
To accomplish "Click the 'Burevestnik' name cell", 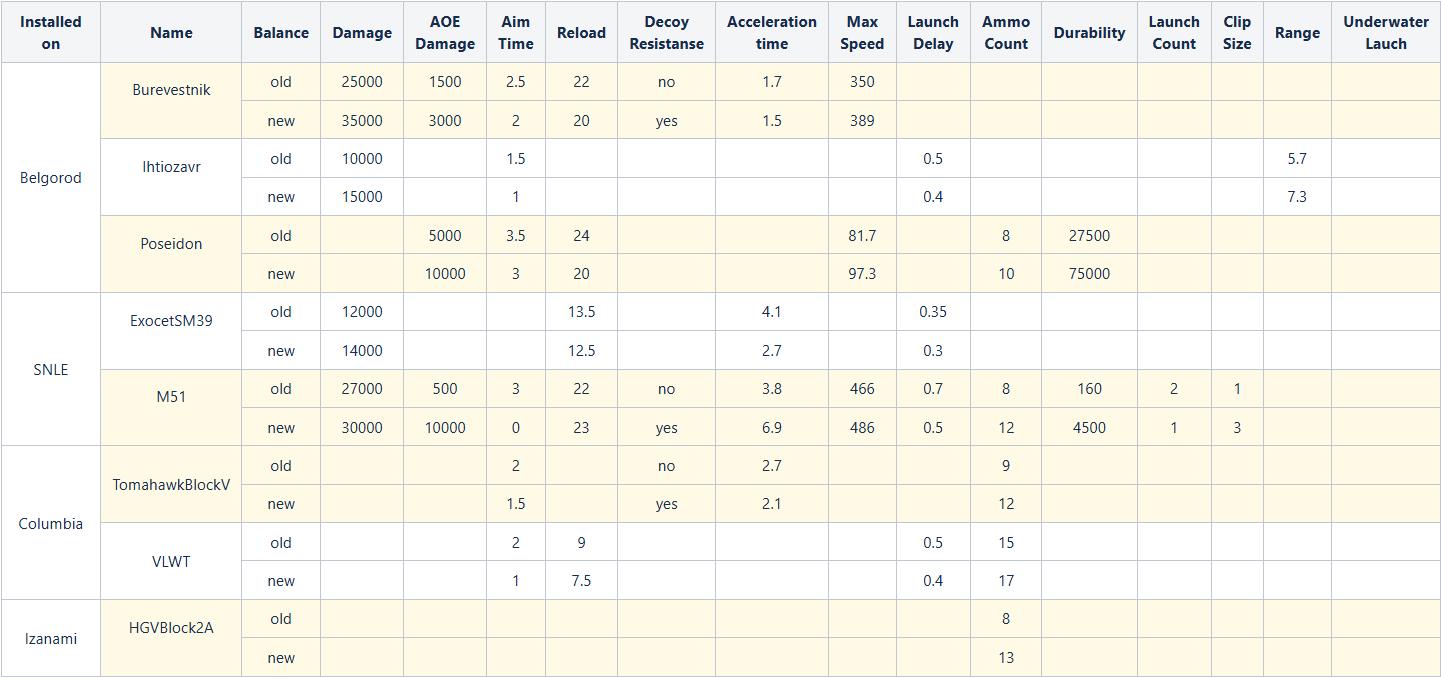I will [171, 101].
